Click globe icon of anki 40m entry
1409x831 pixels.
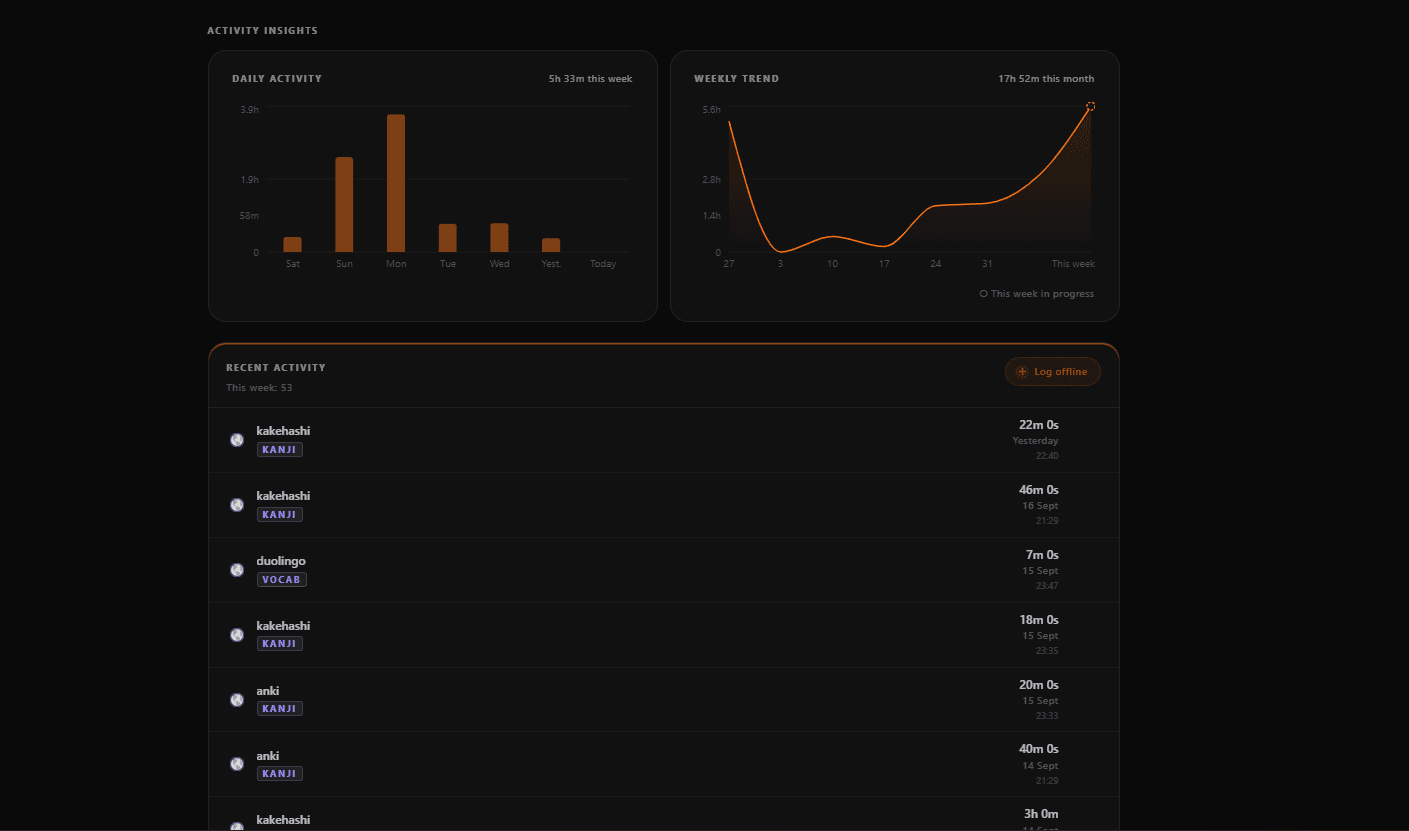(x=237, y=764)
